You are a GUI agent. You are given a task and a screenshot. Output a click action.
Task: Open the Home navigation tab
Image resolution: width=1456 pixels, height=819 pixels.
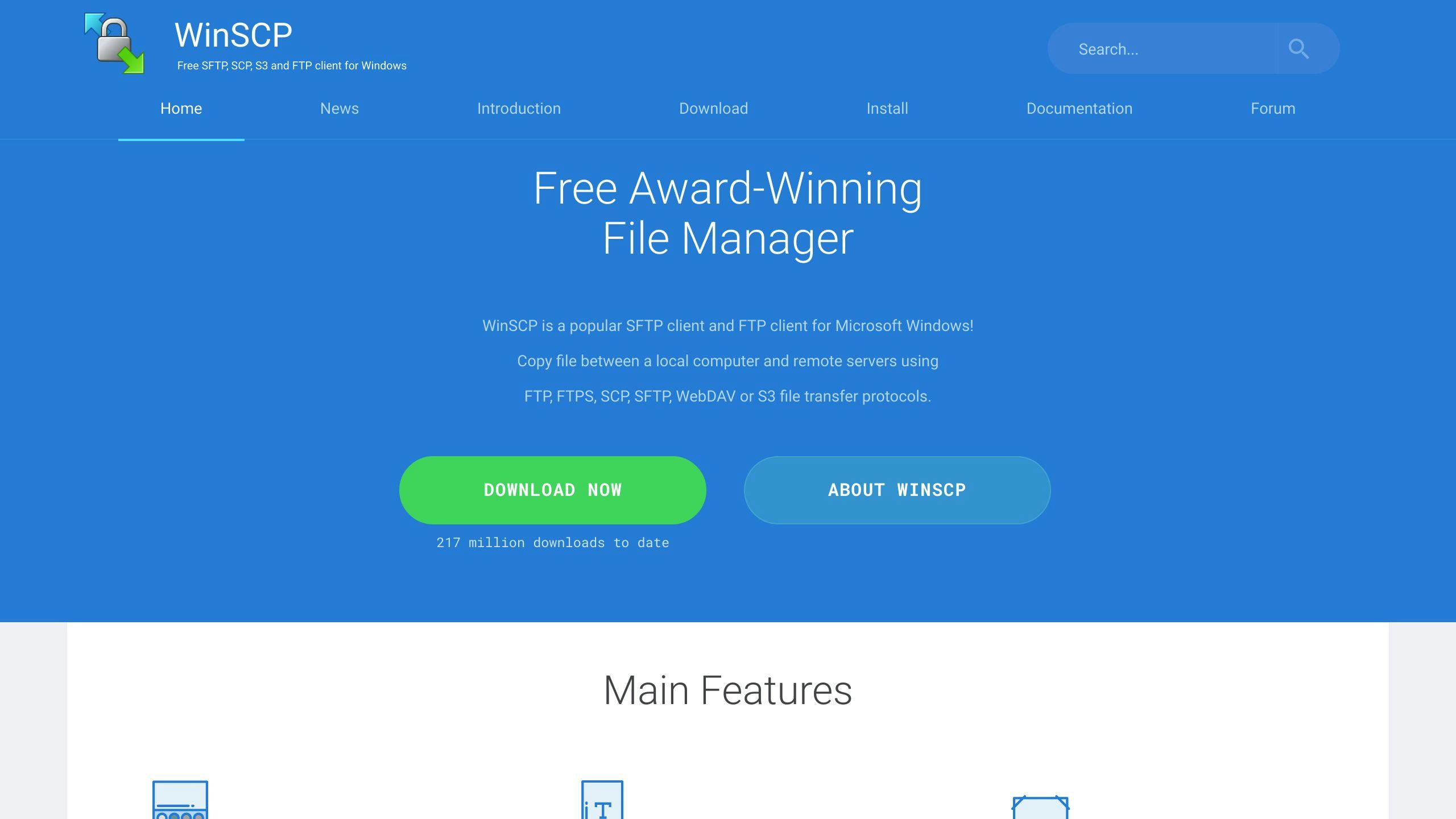click(181, 109)
